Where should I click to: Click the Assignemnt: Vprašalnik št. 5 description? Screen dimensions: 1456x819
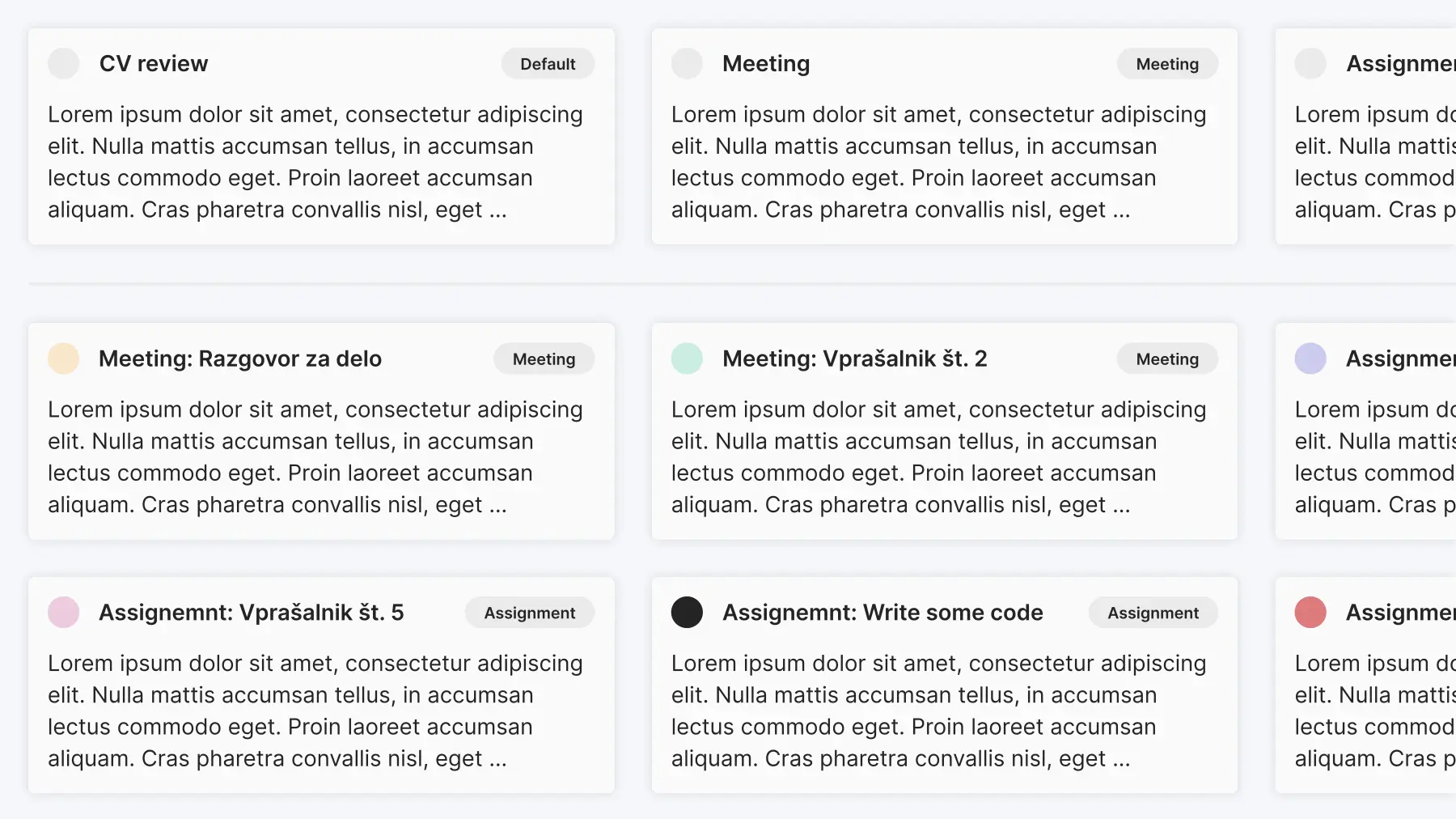[315, 711]
